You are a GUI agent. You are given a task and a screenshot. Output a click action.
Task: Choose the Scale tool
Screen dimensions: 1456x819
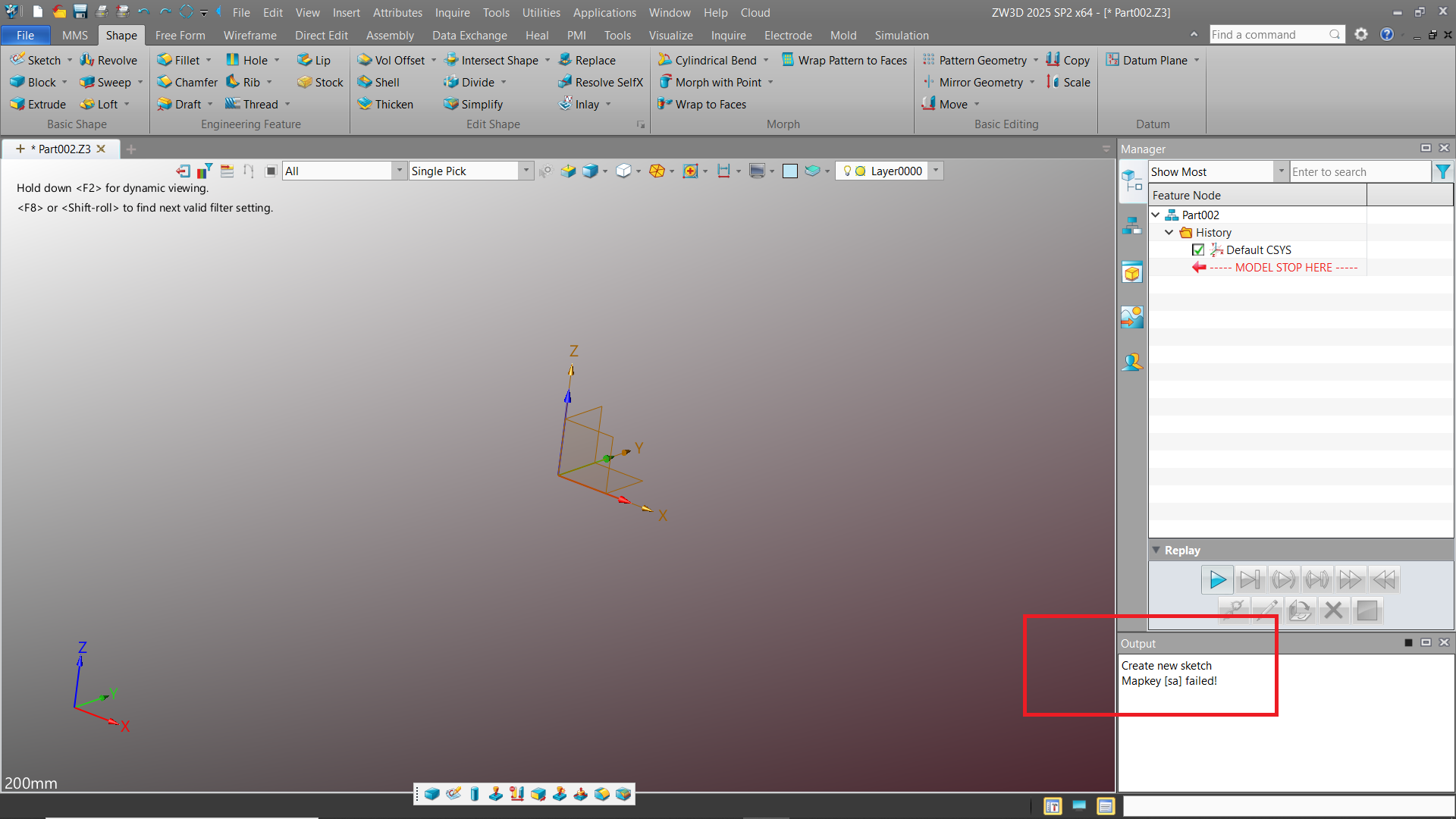(x=1068, y=82)
